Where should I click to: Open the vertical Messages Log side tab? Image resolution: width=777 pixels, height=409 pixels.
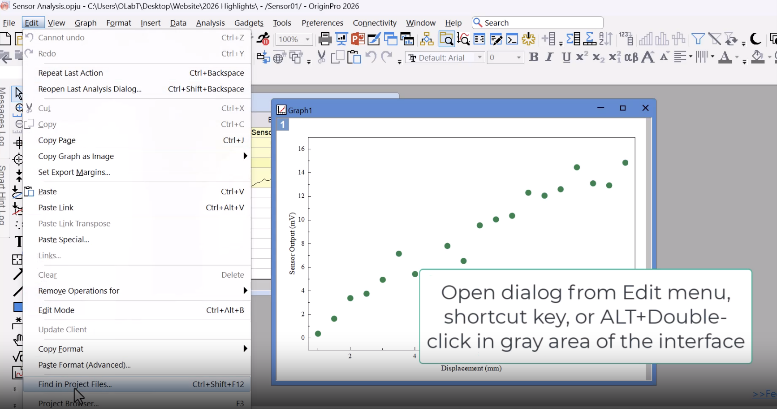click(4, 110)
